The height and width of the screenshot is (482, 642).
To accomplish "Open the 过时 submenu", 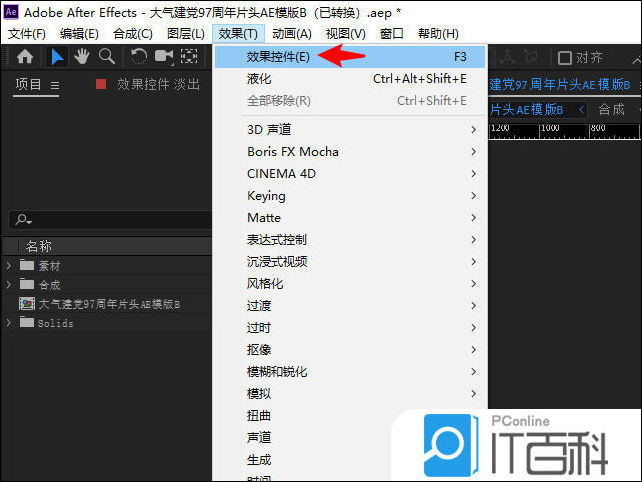I will tap(351, 328).
